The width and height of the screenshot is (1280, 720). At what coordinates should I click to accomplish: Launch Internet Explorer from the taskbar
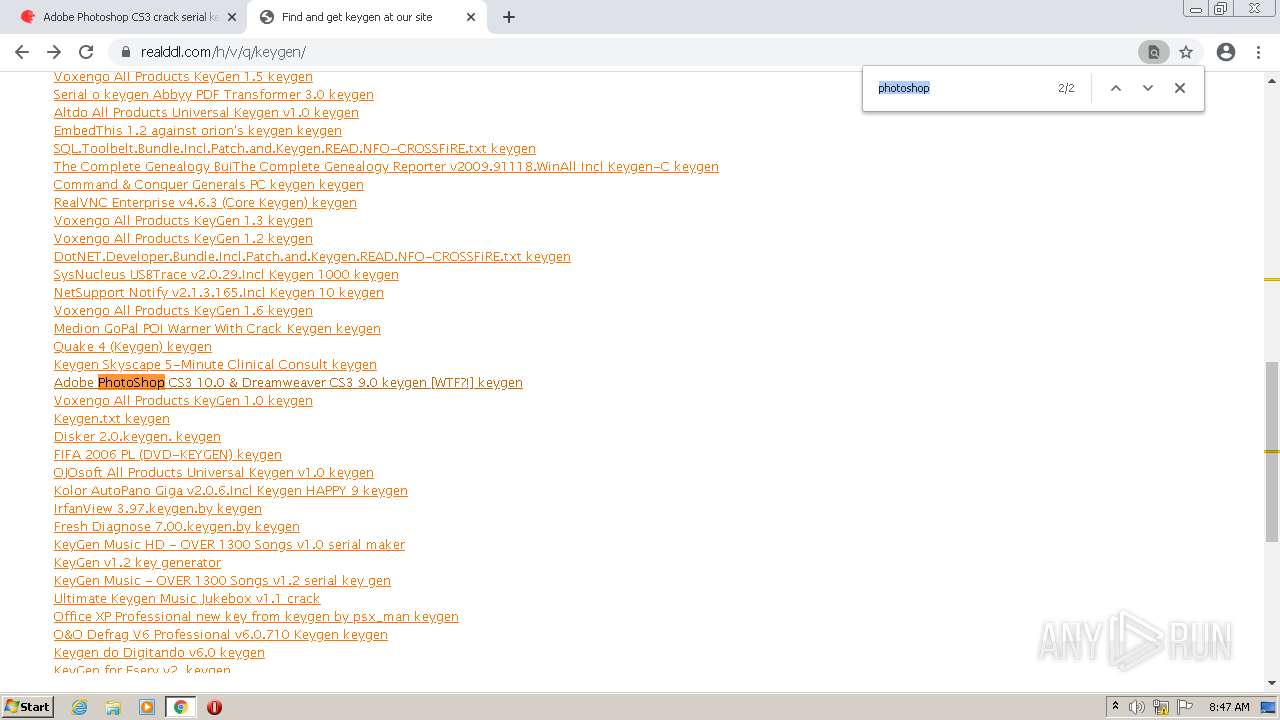coord(79,707)
